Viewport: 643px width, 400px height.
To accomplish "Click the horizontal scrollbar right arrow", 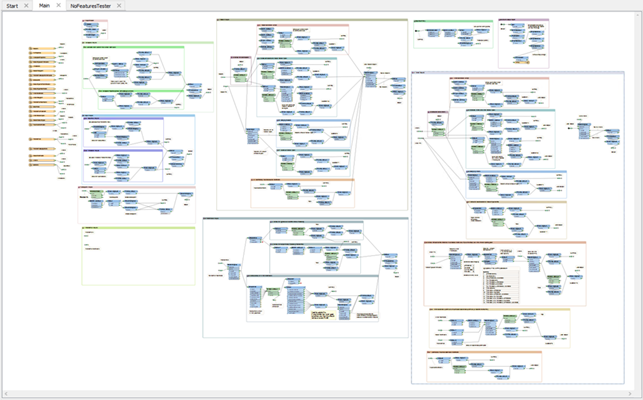I will [631, 394].
